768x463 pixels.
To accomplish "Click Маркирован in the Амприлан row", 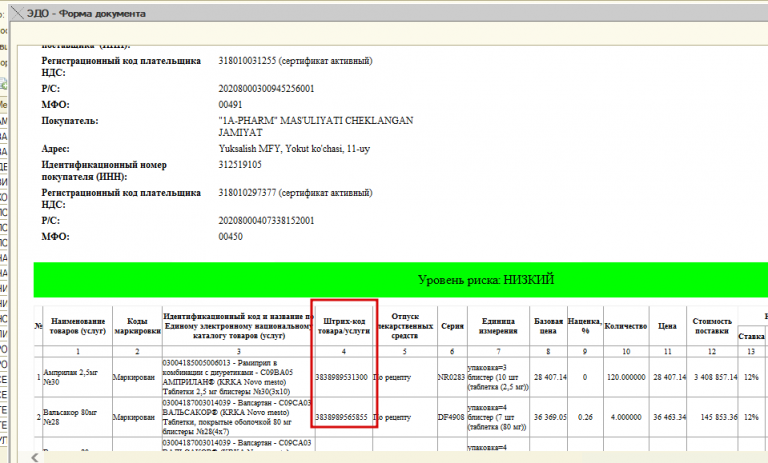I will [137, 377].
